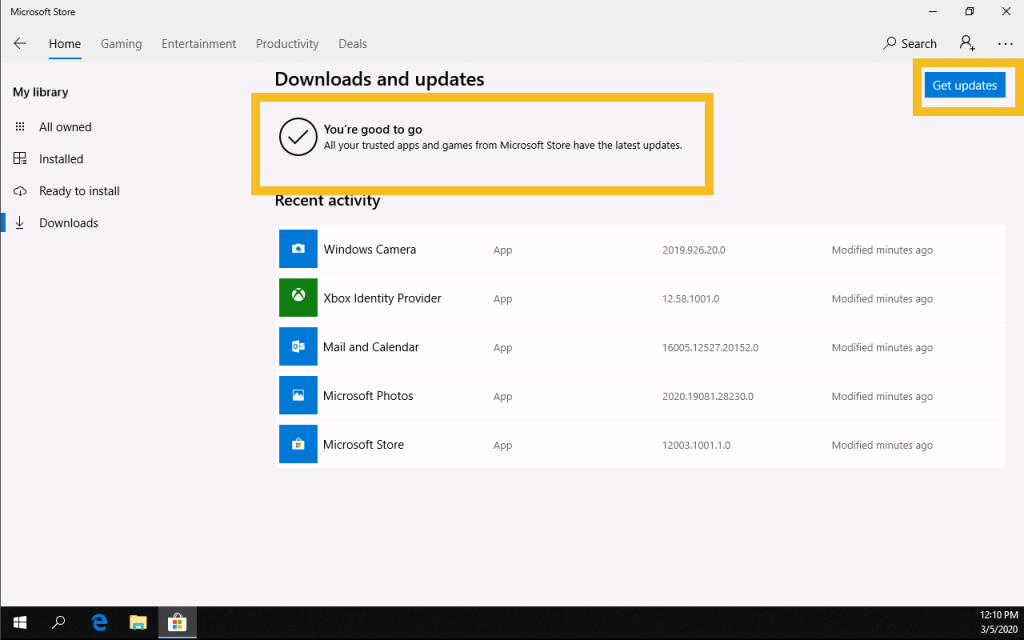Click the Mail and Calendar name

(371, 347)
